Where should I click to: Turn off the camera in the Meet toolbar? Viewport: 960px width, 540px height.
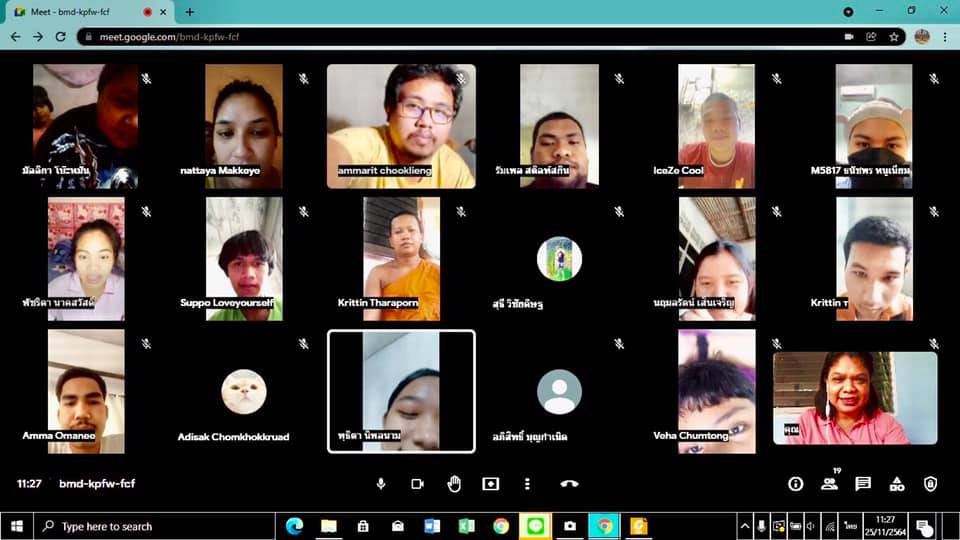pyautogui.click(x=417, y=484)
